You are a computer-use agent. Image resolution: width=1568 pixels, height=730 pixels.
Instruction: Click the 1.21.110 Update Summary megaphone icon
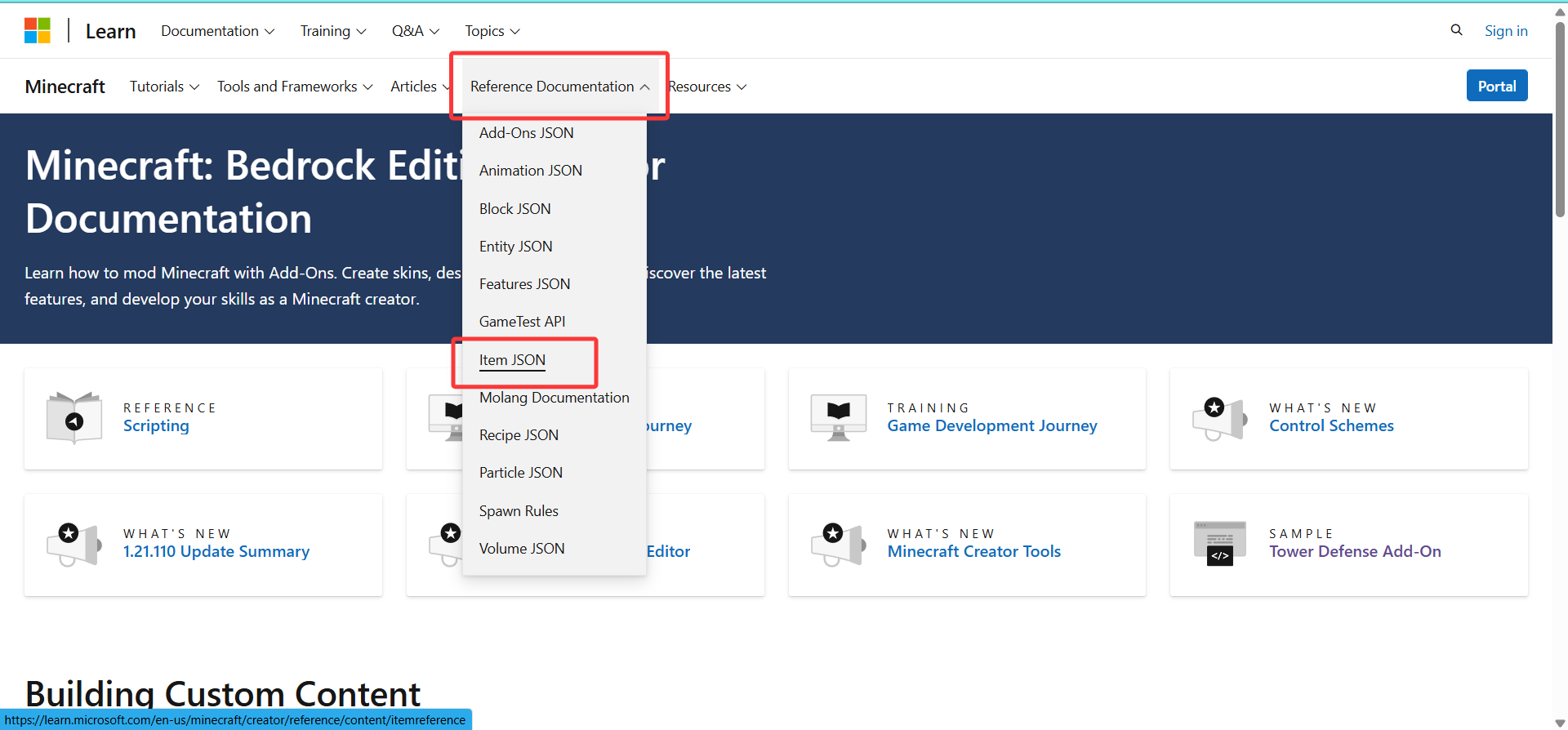point(74,544)
